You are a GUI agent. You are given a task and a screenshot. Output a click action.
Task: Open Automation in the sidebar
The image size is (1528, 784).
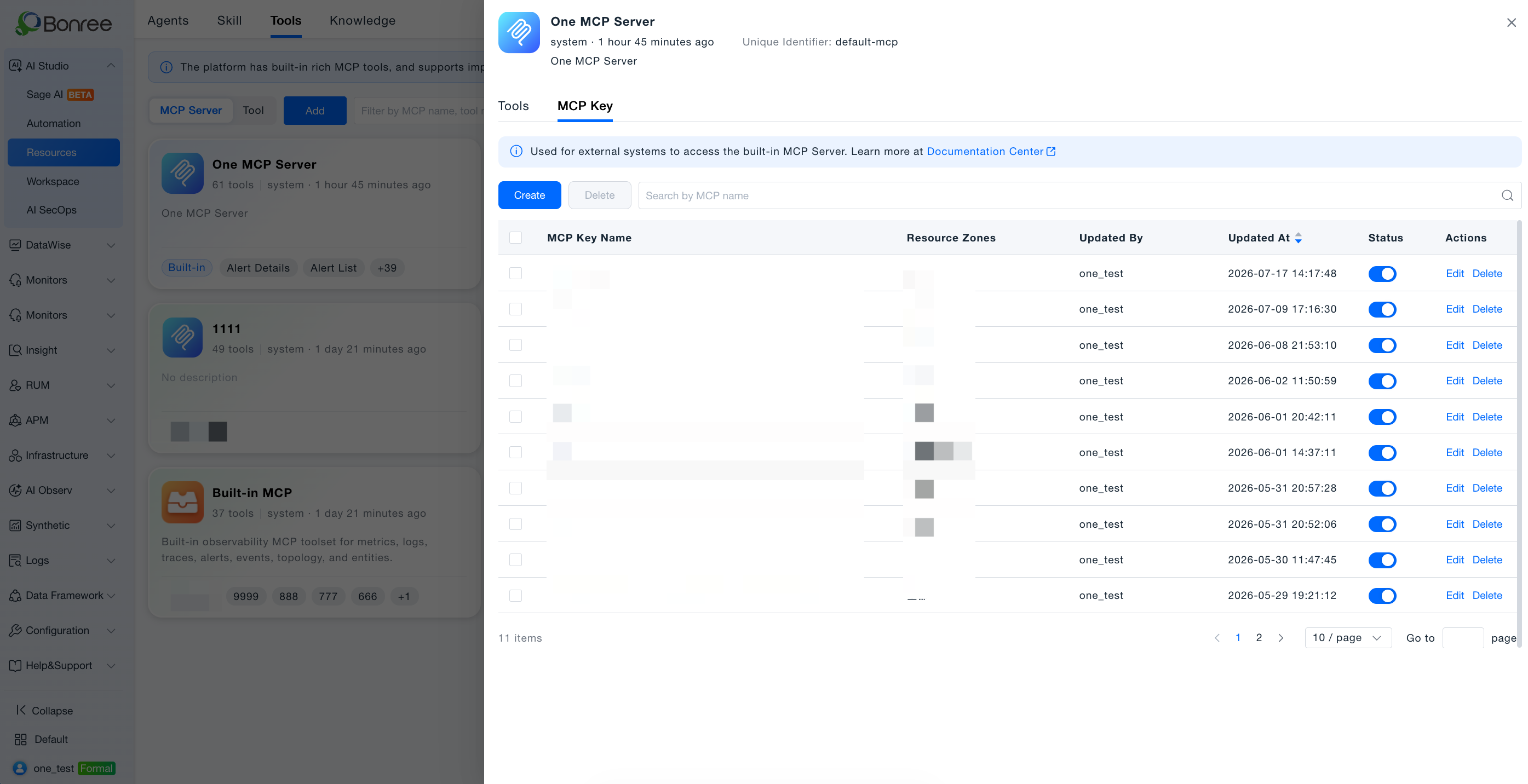pos(53,123)
